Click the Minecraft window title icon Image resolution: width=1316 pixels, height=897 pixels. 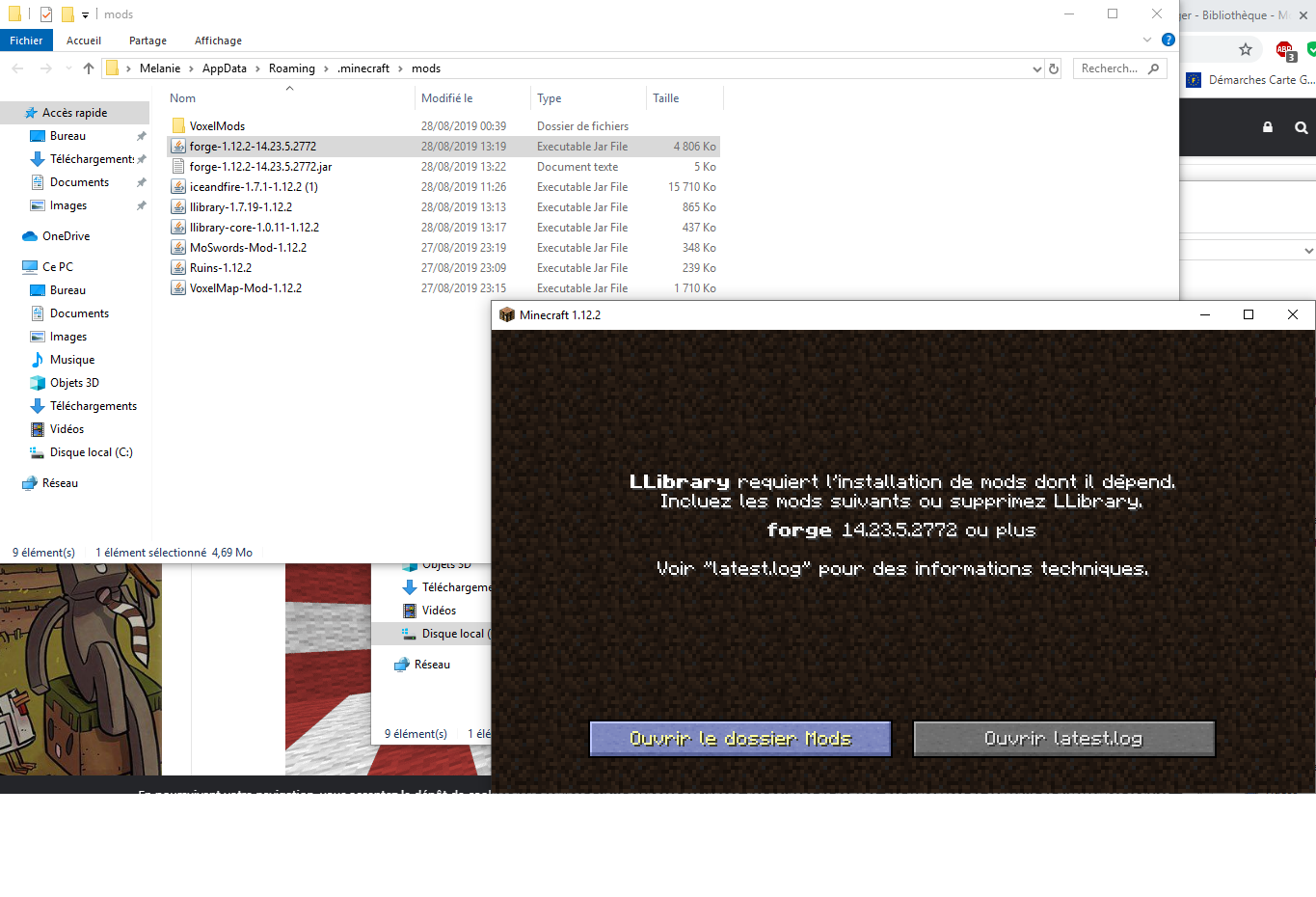click(x=507, y=315)
